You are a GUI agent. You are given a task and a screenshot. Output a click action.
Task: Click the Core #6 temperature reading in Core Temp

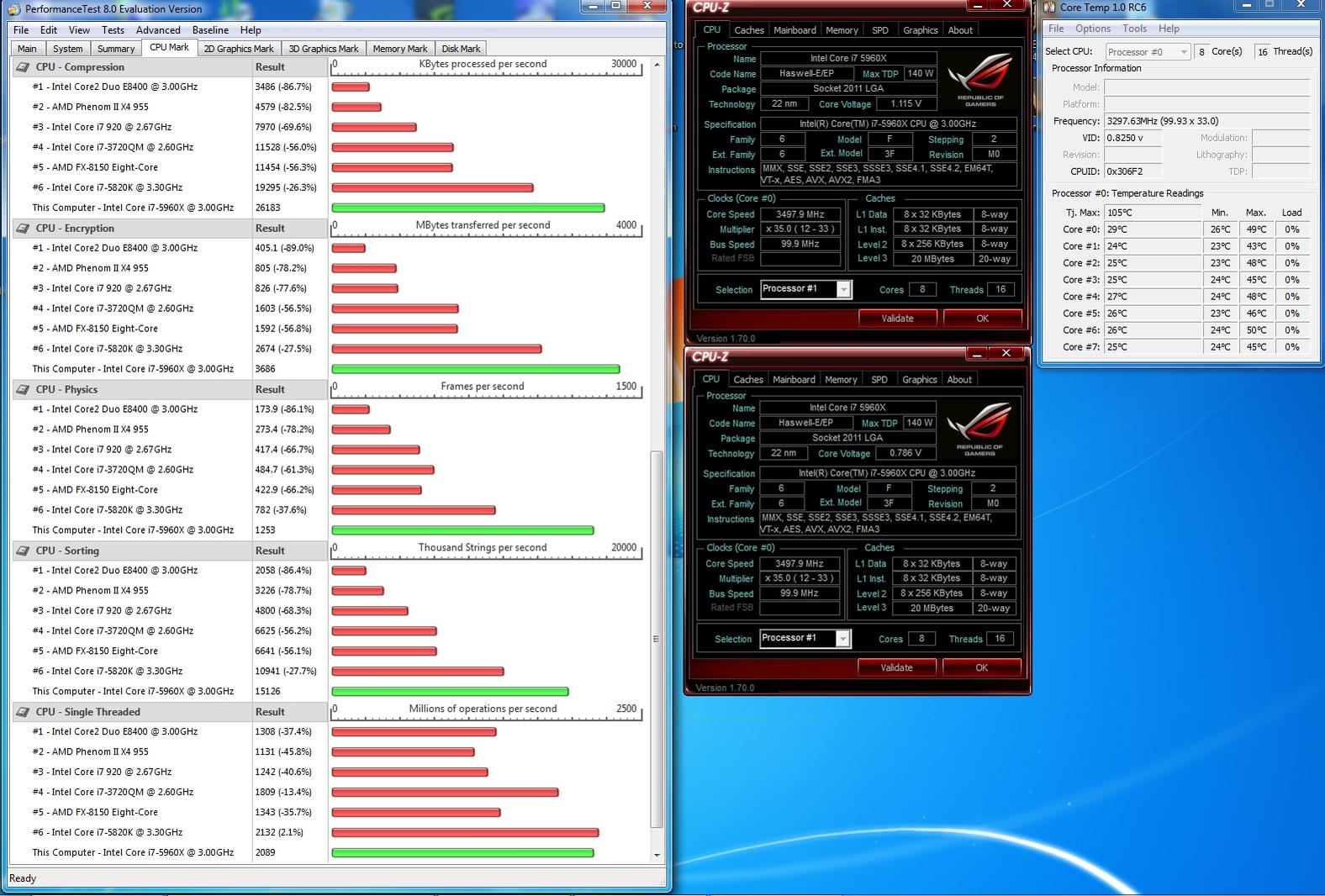pos(1153,330)
